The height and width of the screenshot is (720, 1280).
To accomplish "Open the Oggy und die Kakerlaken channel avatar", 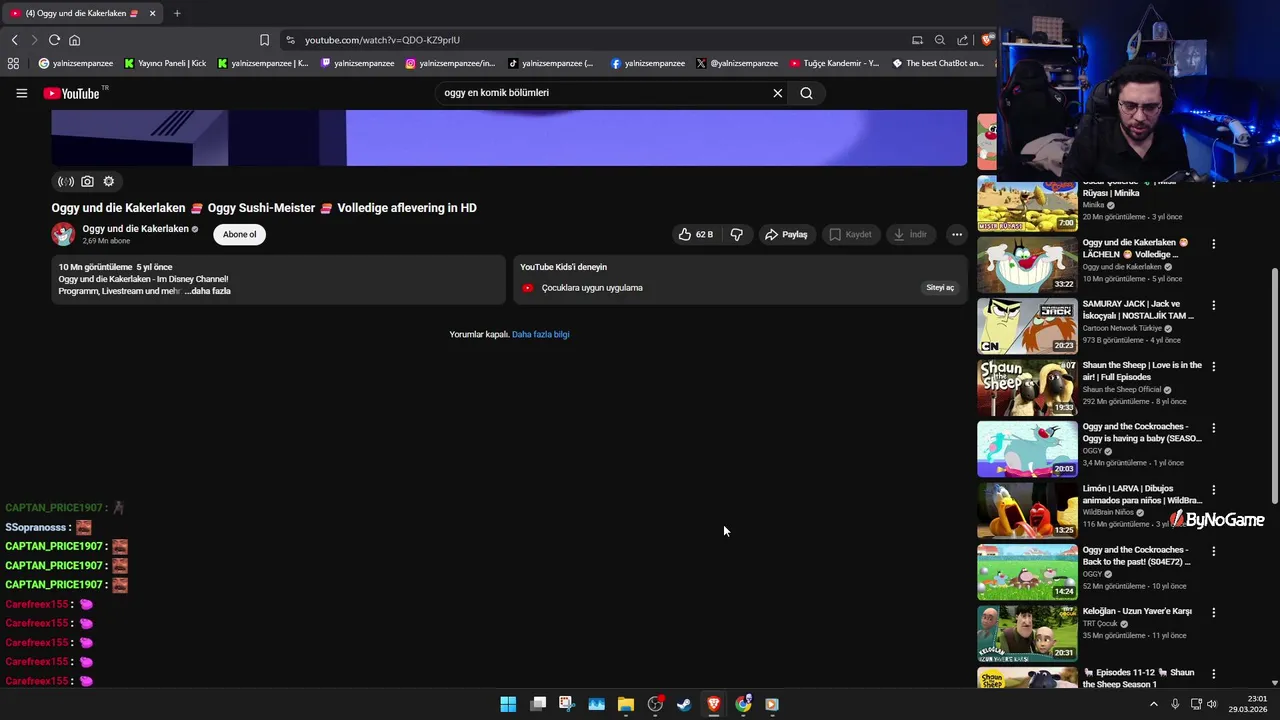I will [63, 234].
